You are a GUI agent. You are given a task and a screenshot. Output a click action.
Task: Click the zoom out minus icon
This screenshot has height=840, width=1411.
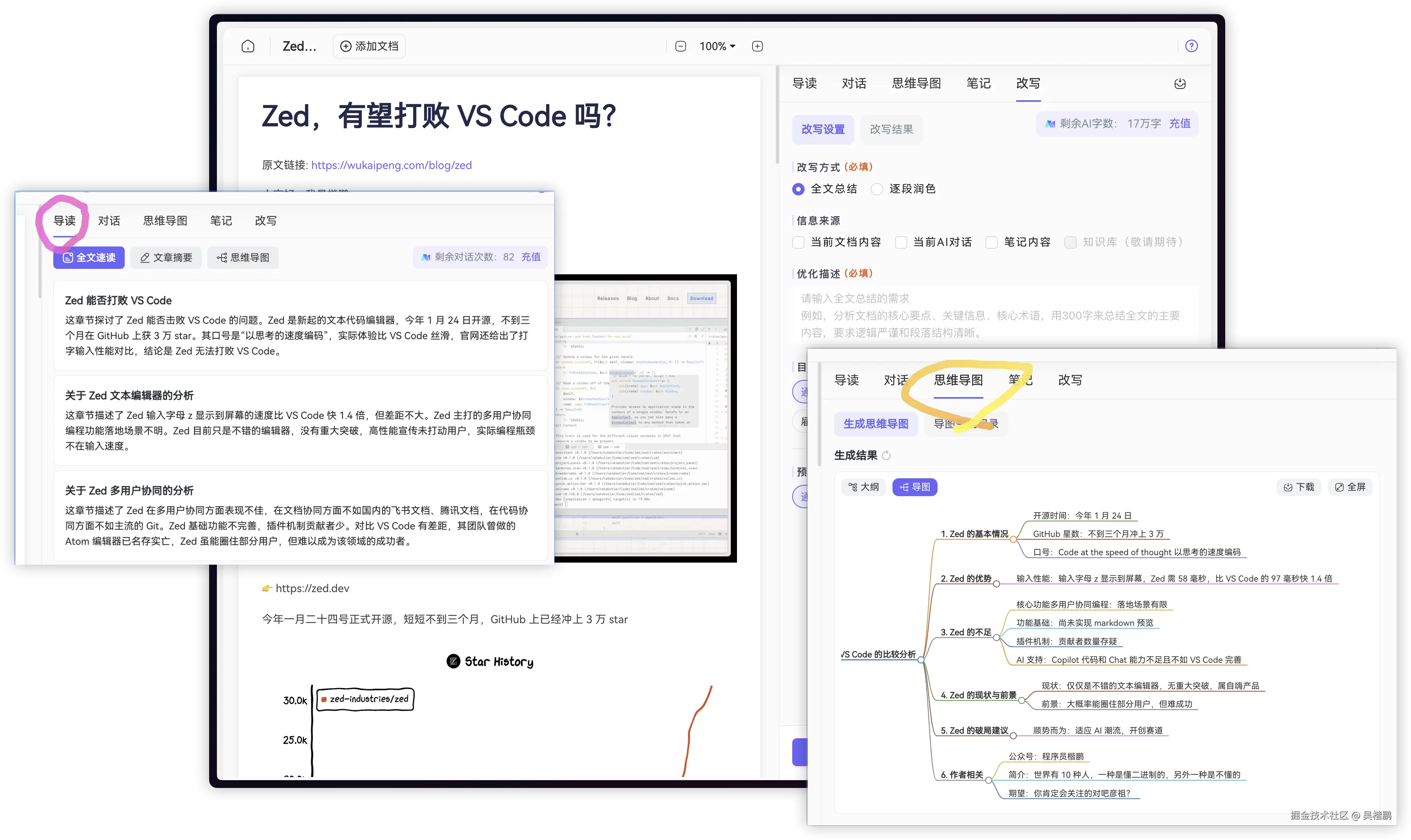coord(681,46)
